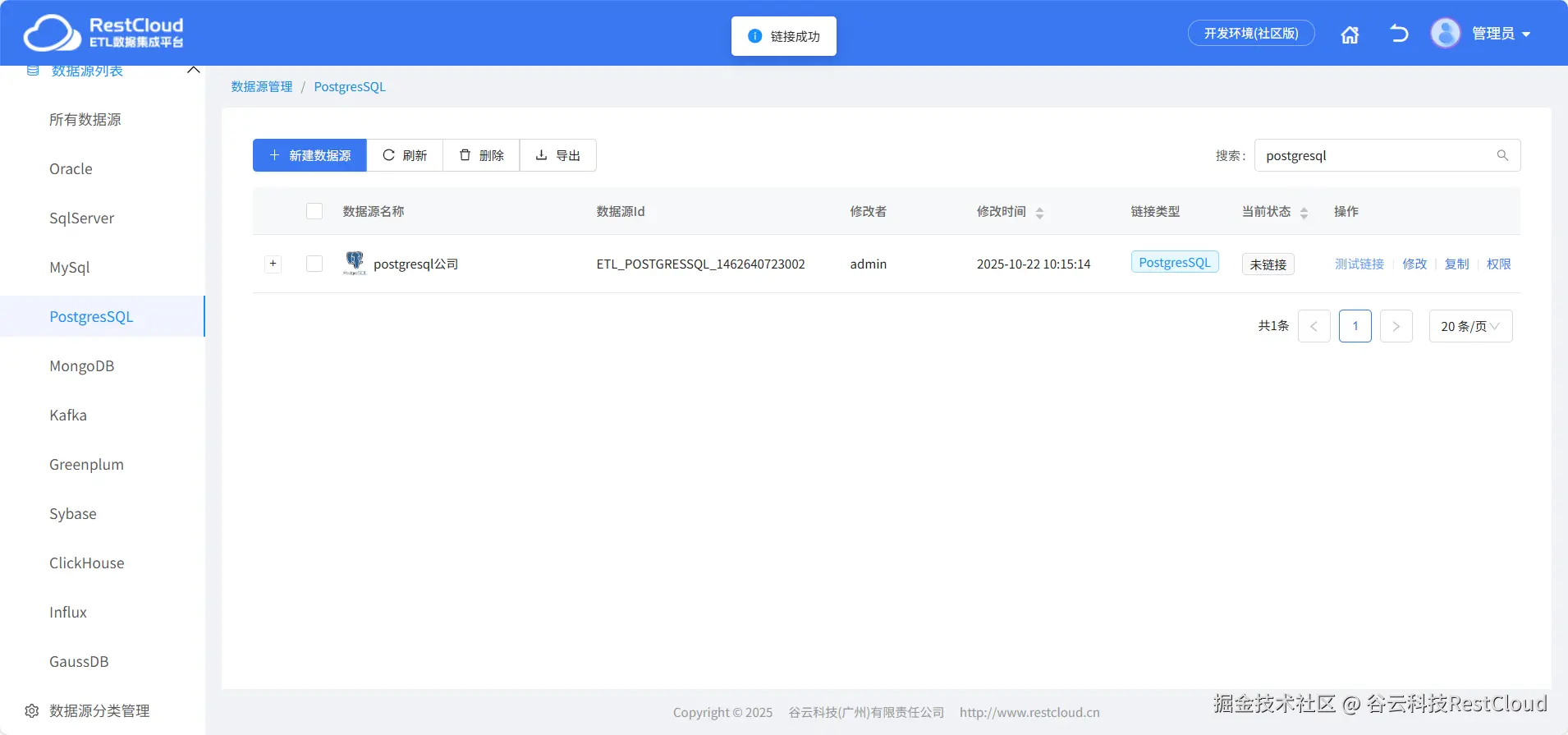Go to the home page icon

(x=1350, y=34)
